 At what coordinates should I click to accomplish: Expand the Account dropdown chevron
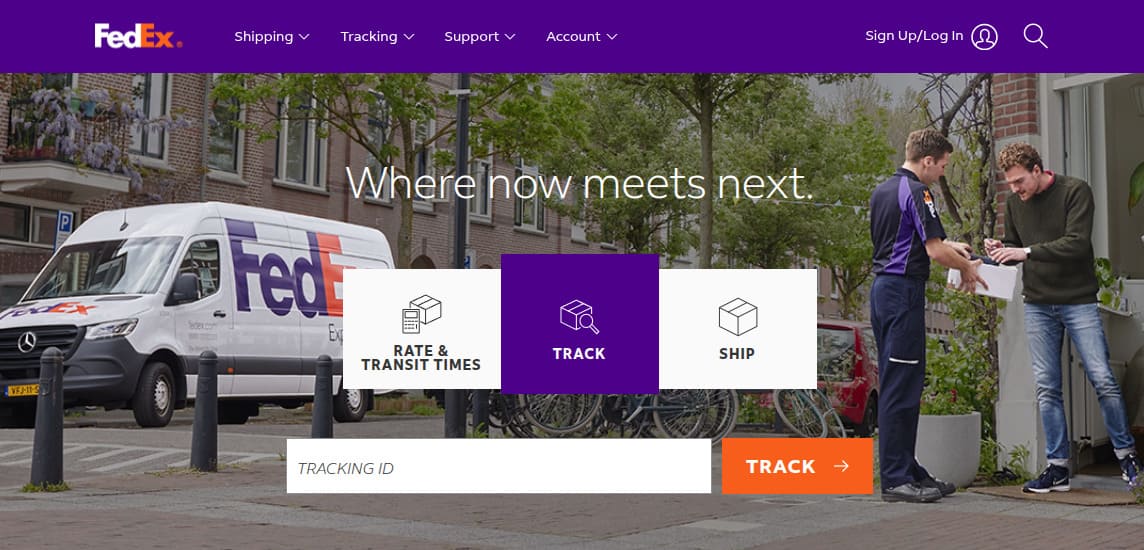click(611, 36)
